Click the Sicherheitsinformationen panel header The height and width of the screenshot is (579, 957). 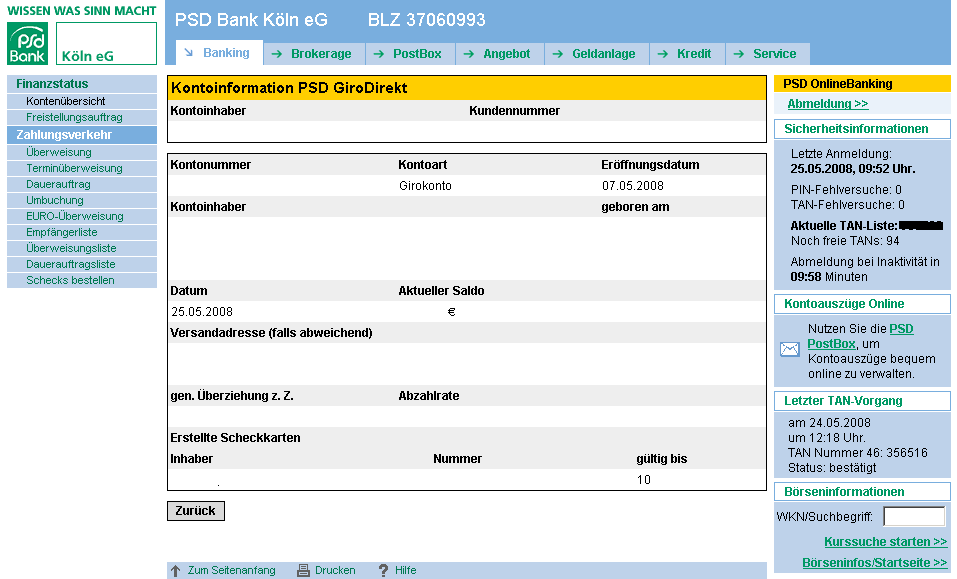[862, 129]
